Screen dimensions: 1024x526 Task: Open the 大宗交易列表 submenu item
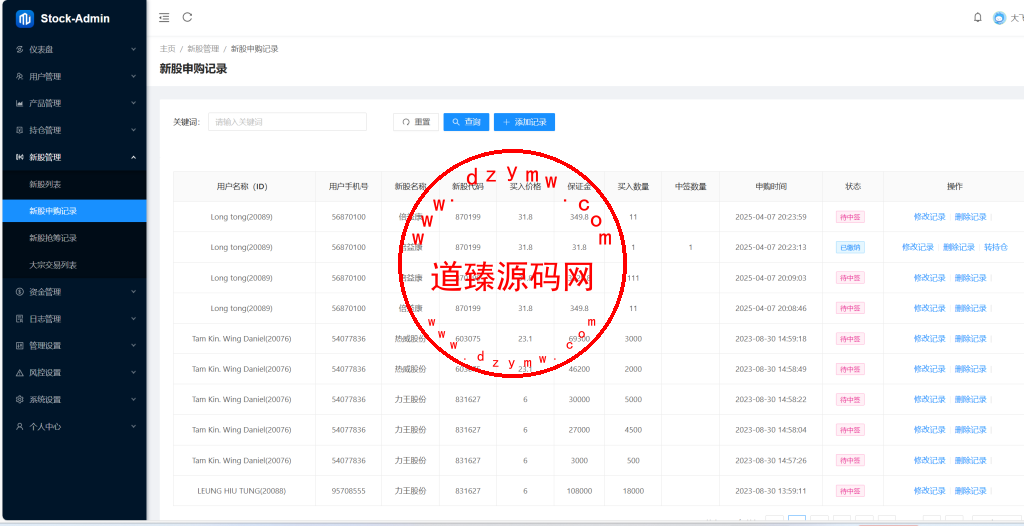point(73,265)
